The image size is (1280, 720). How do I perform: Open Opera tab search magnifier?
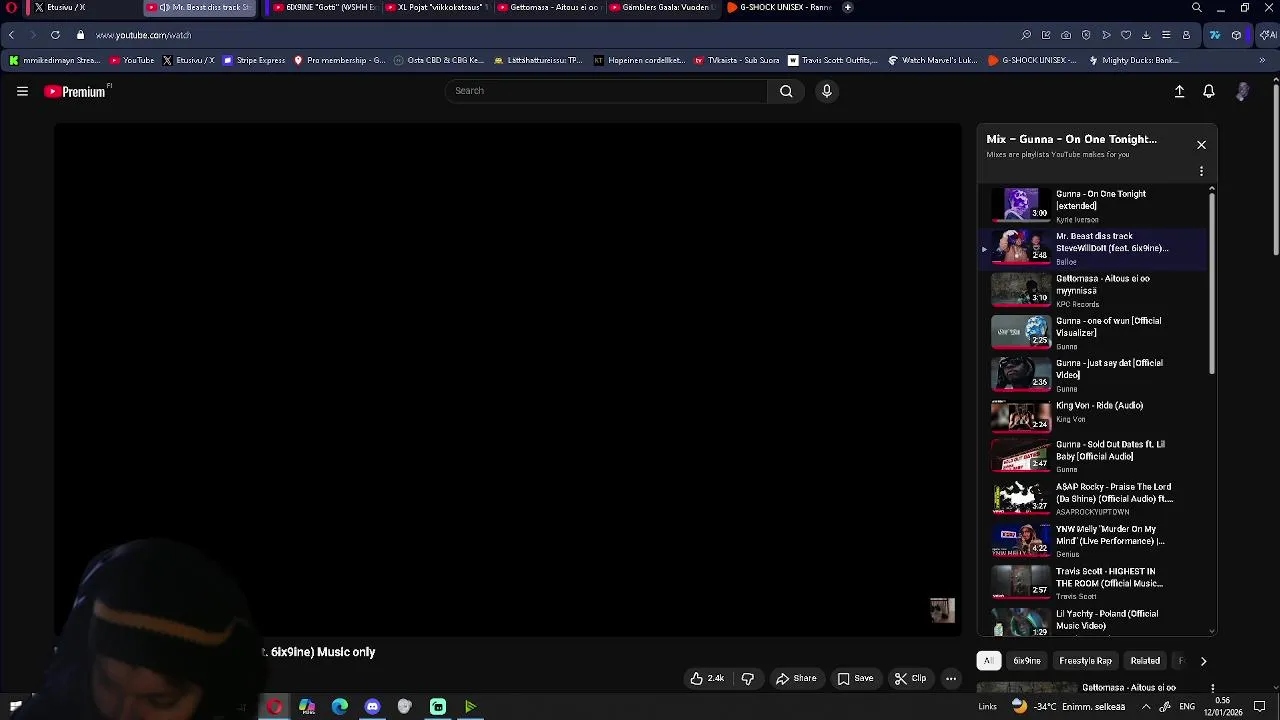pos(1196,7)
